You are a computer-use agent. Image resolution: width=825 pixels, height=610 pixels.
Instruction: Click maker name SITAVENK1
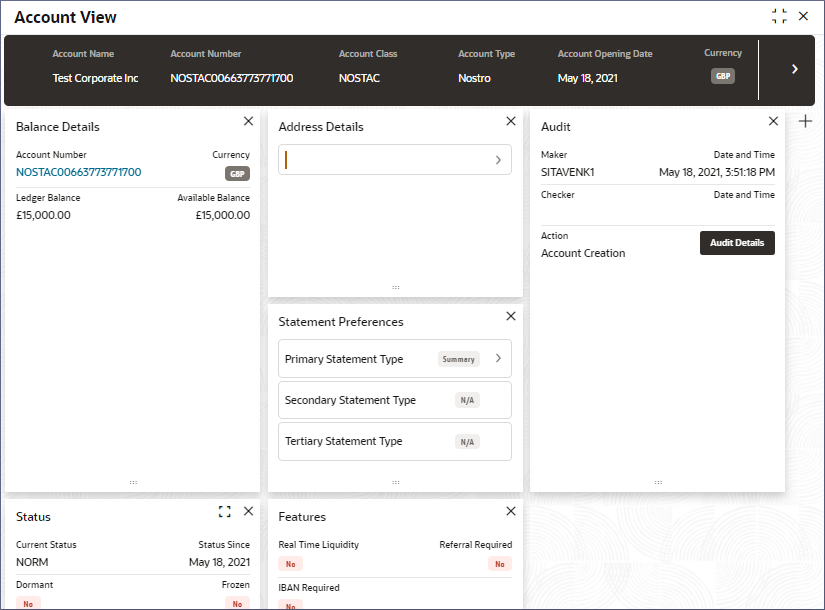567,172
